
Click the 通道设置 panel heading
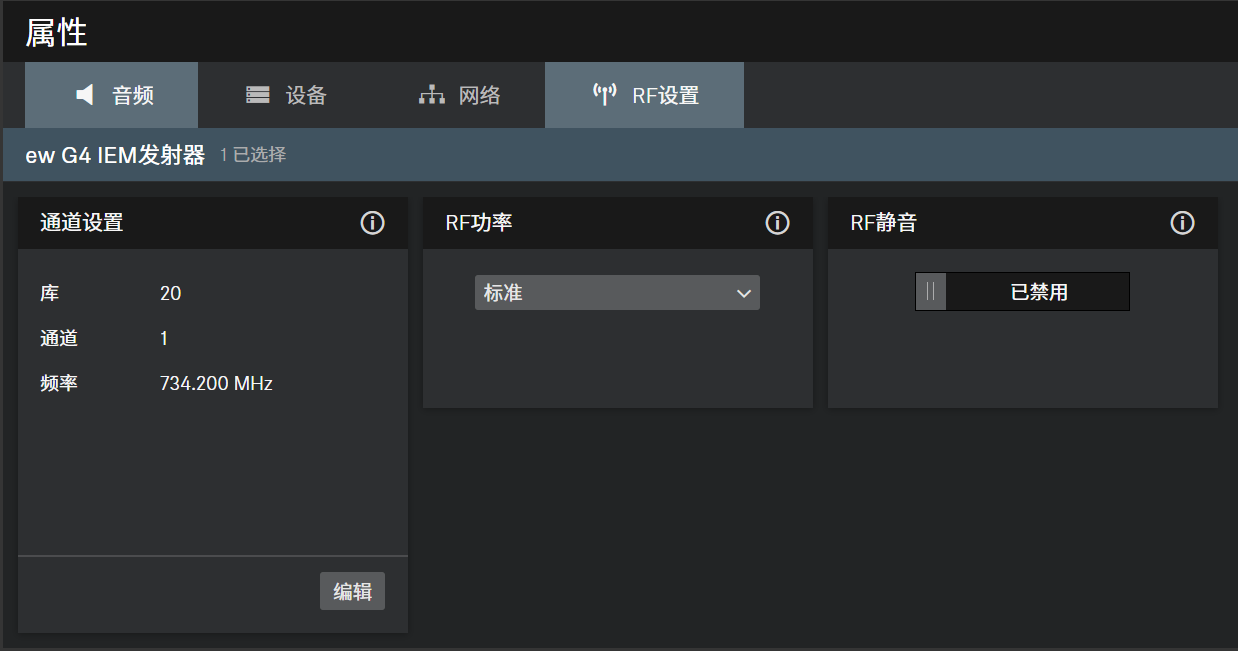82,223
